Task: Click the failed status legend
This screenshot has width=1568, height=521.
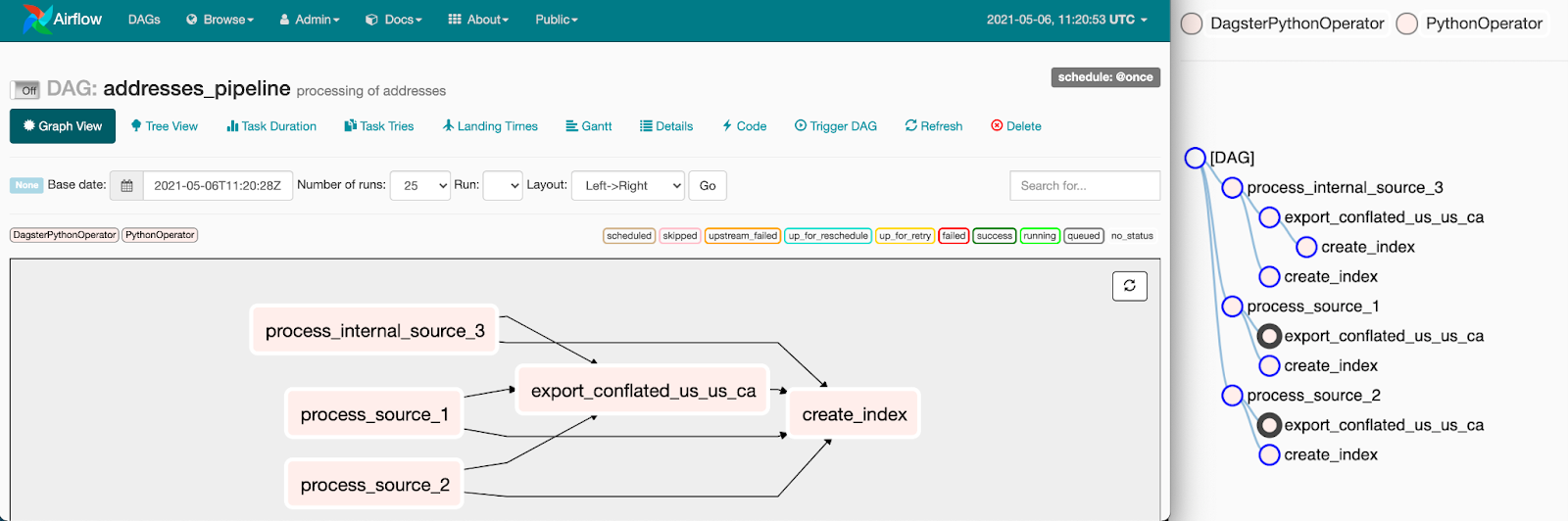Action: coord(954,236)
